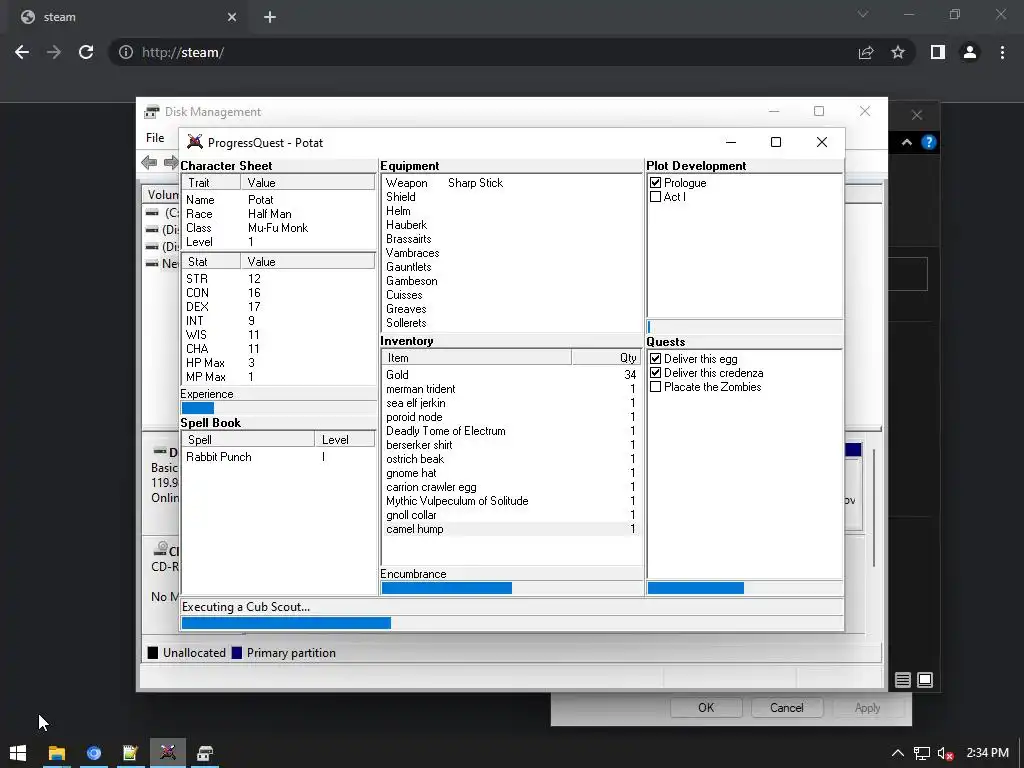Click the Spell column header
The height and width of the screenshot is (768, 1024).
click(x=248, y=440)
